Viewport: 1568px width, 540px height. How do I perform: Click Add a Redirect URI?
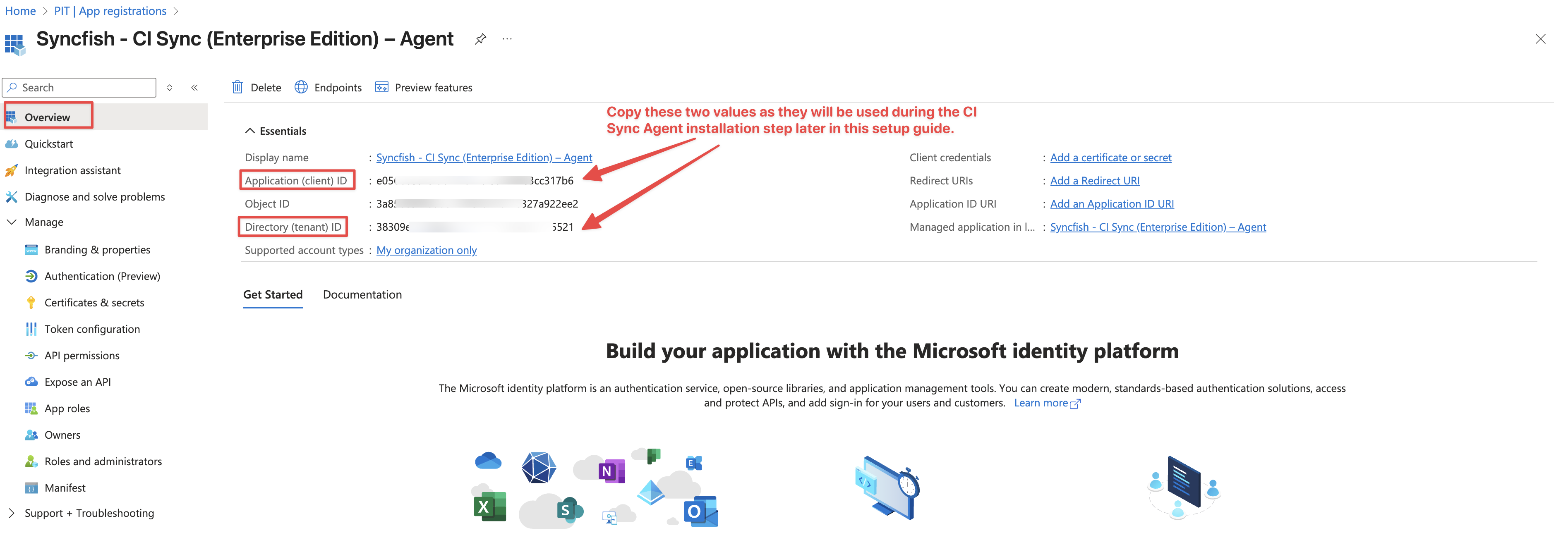tap(1094, 181)
